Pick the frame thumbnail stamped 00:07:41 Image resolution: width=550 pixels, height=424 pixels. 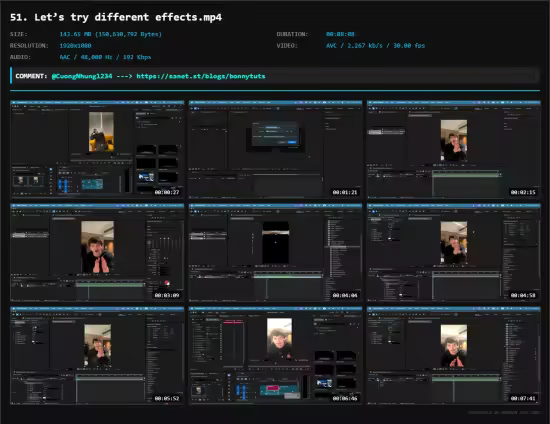(454, 356)
